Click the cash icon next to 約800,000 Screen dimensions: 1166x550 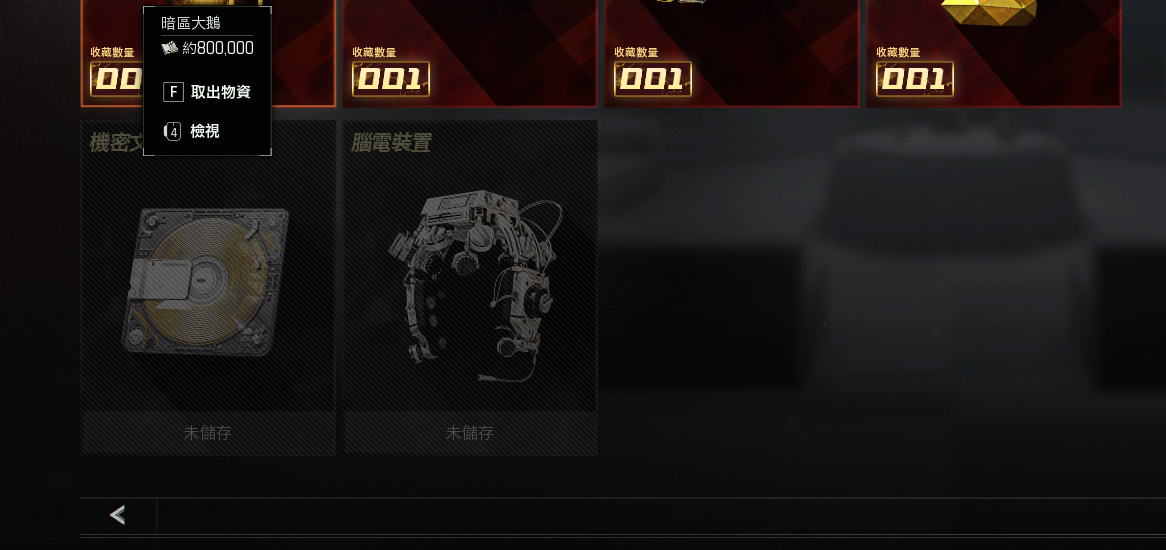(x=170, y=48)
